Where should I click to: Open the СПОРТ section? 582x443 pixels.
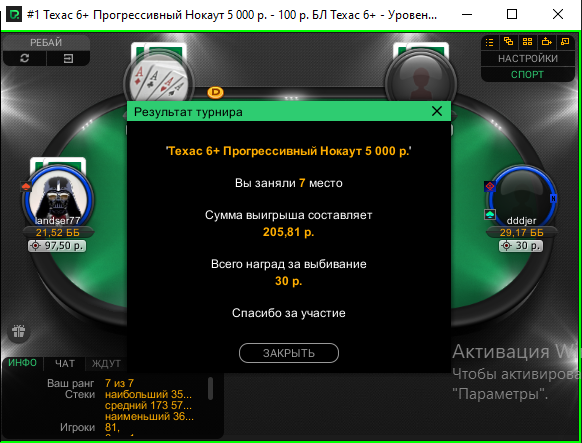(x=527, y=75)
